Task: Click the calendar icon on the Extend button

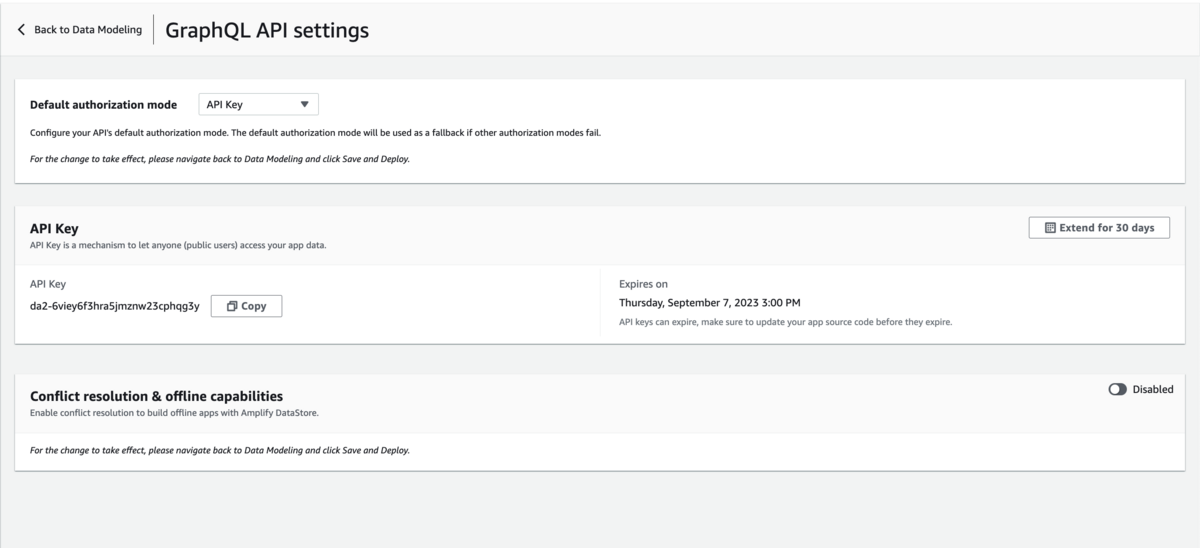Action: coord(1050,228)
